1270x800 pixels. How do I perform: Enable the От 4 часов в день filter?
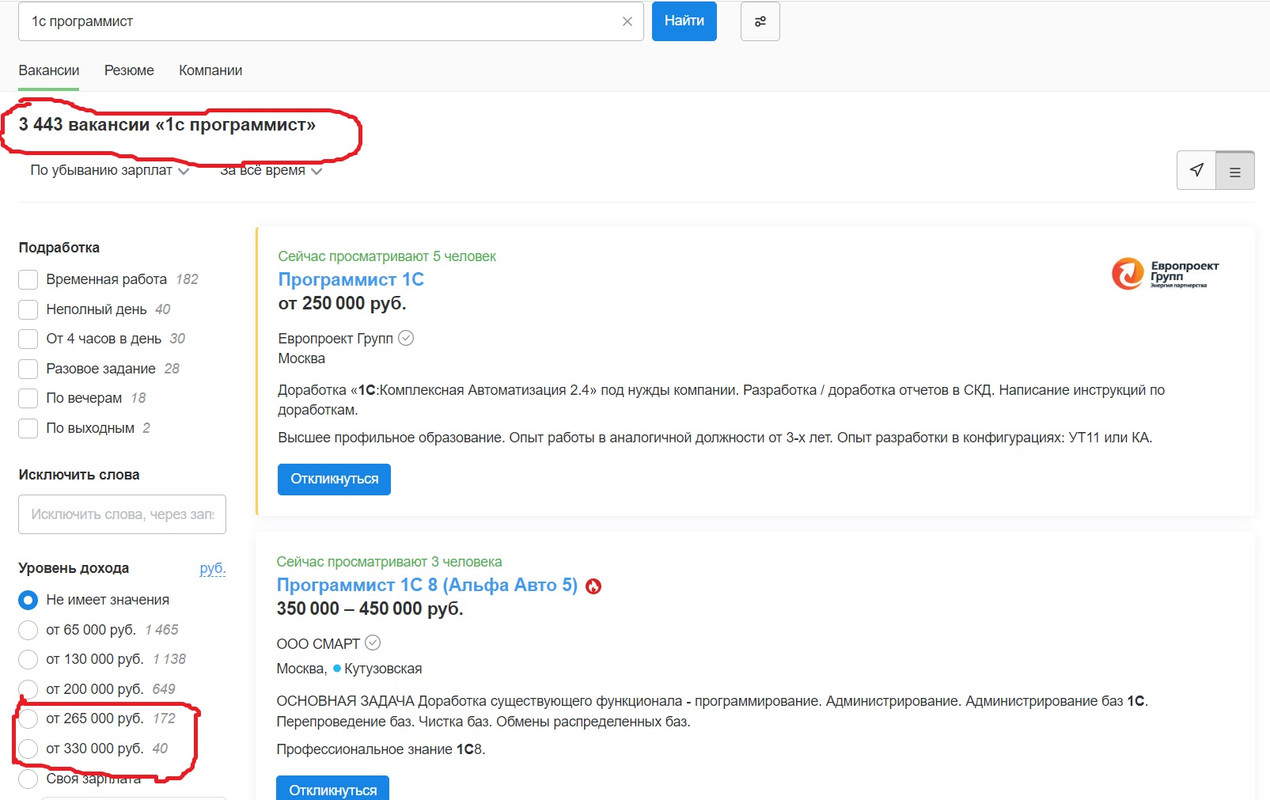[28, 339]
